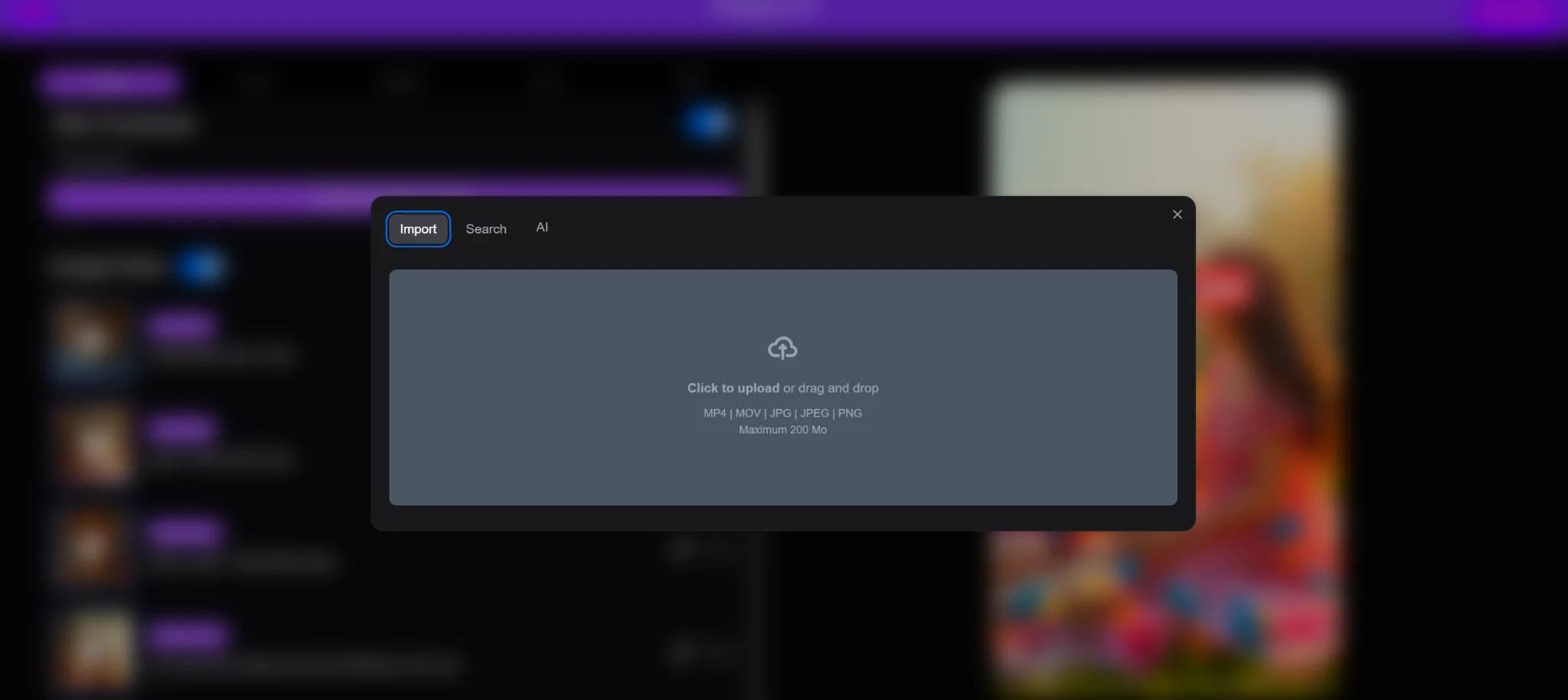Click the "Maximum 200 Mo" text

click(x=782, y=430)
